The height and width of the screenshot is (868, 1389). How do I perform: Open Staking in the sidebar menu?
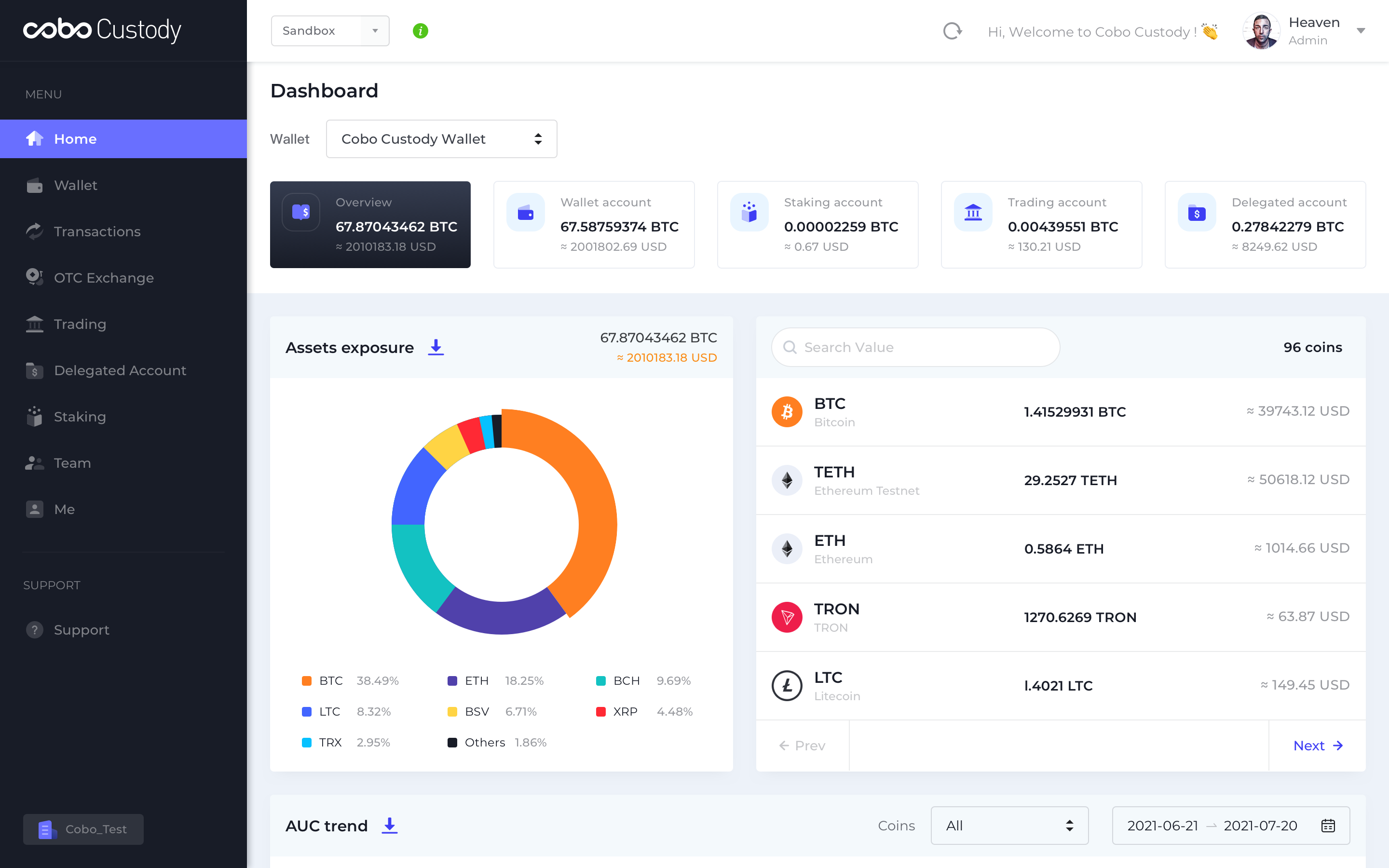tap(80, 417)
